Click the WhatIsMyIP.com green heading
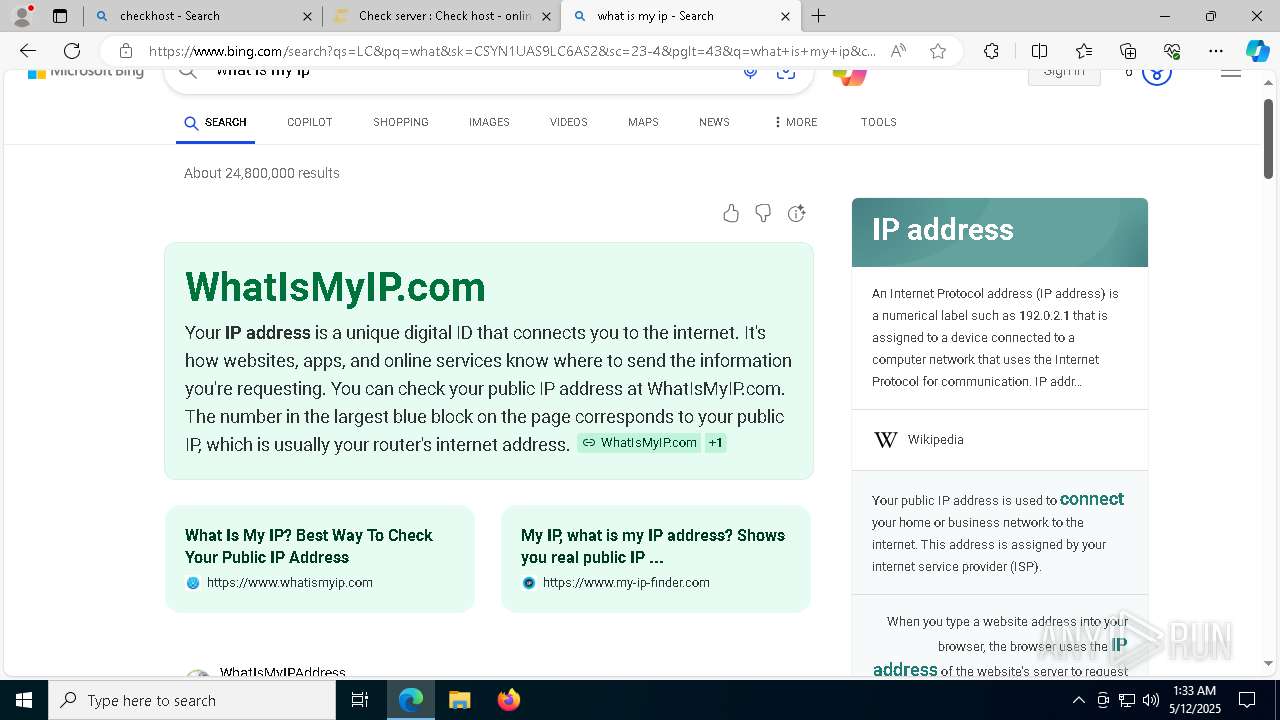The height and width of the screenshot is (720, 1280). [335, 287]
